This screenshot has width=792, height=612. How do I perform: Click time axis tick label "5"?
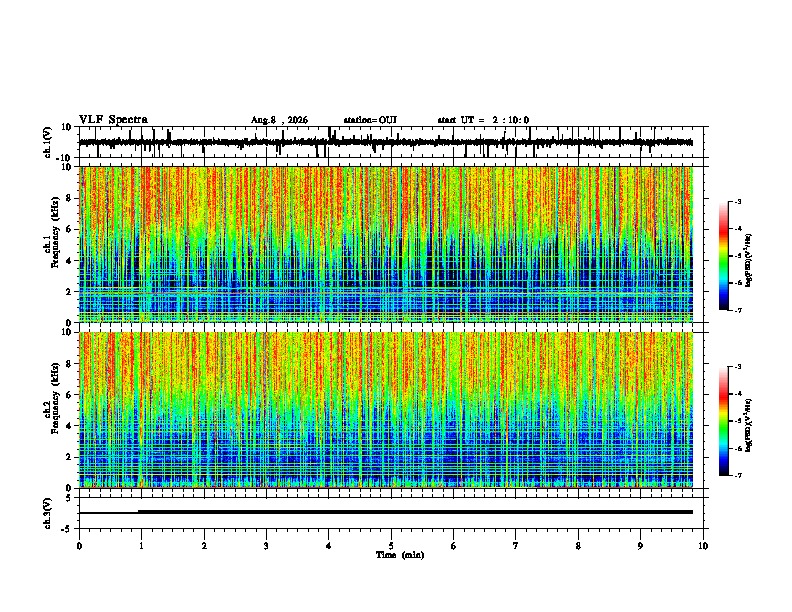click(391, 546)
